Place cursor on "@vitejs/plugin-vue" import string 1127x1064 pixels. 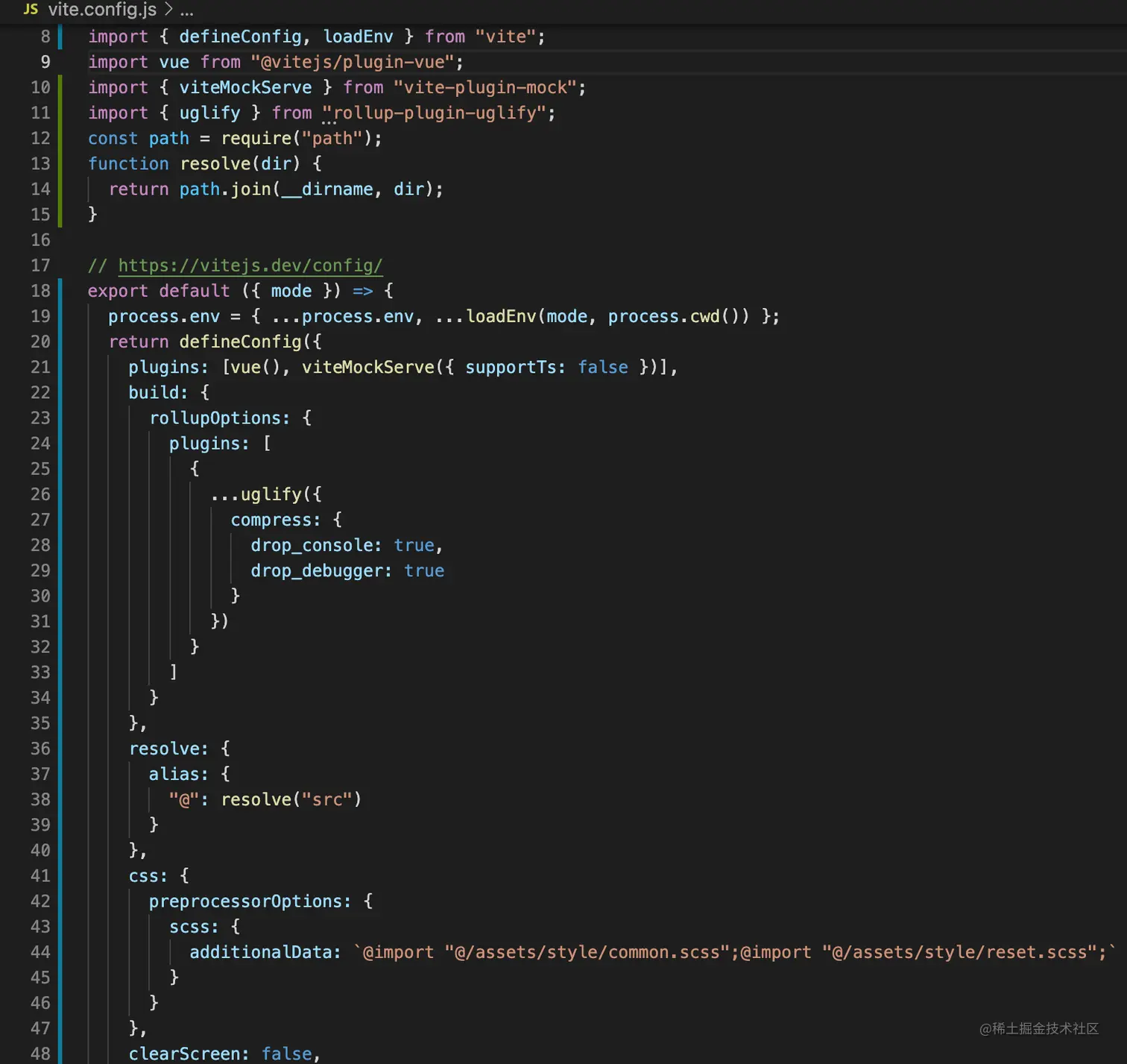point(352,62)
